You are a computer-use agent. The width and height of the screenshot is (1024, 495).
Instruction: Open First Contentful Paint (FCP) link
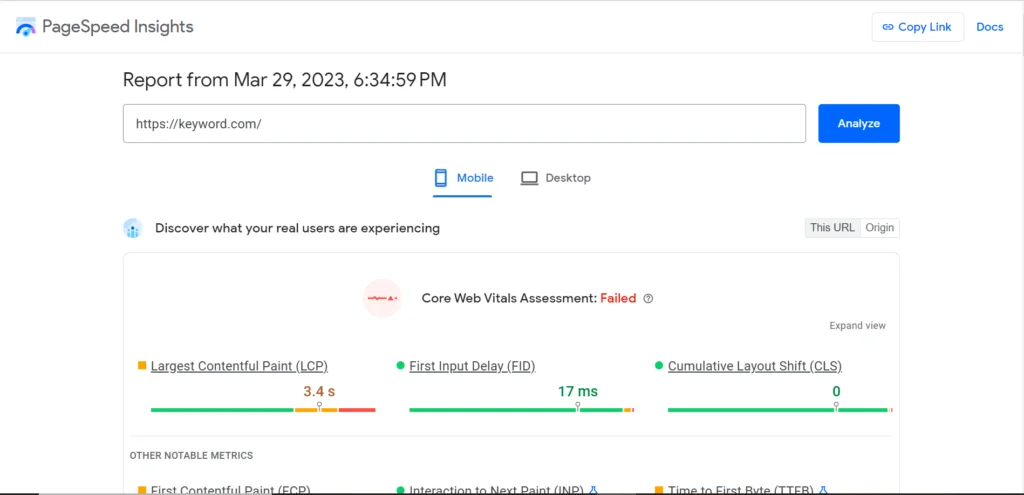tap(231, 489)
